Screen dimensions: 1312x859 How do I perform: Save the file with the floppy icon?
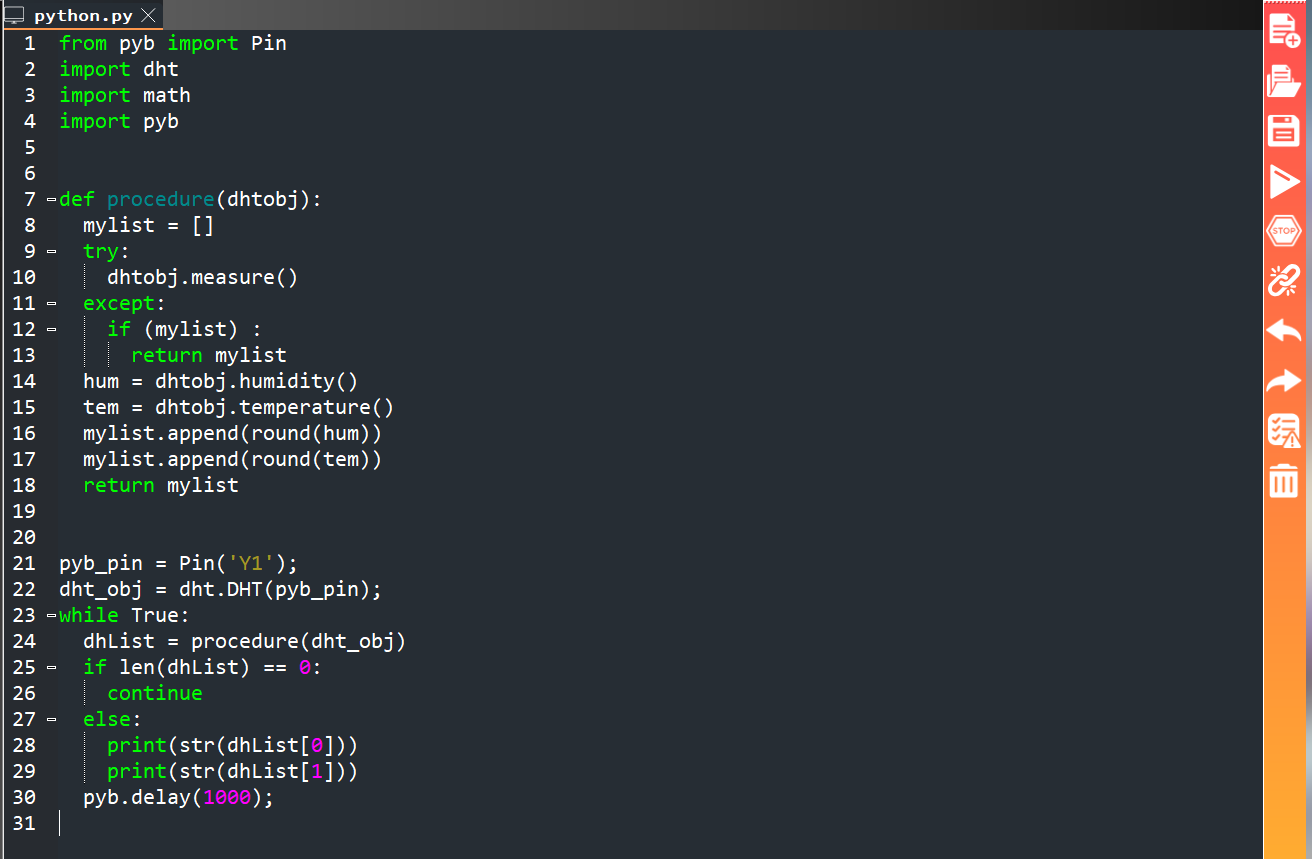[1284, 131]
